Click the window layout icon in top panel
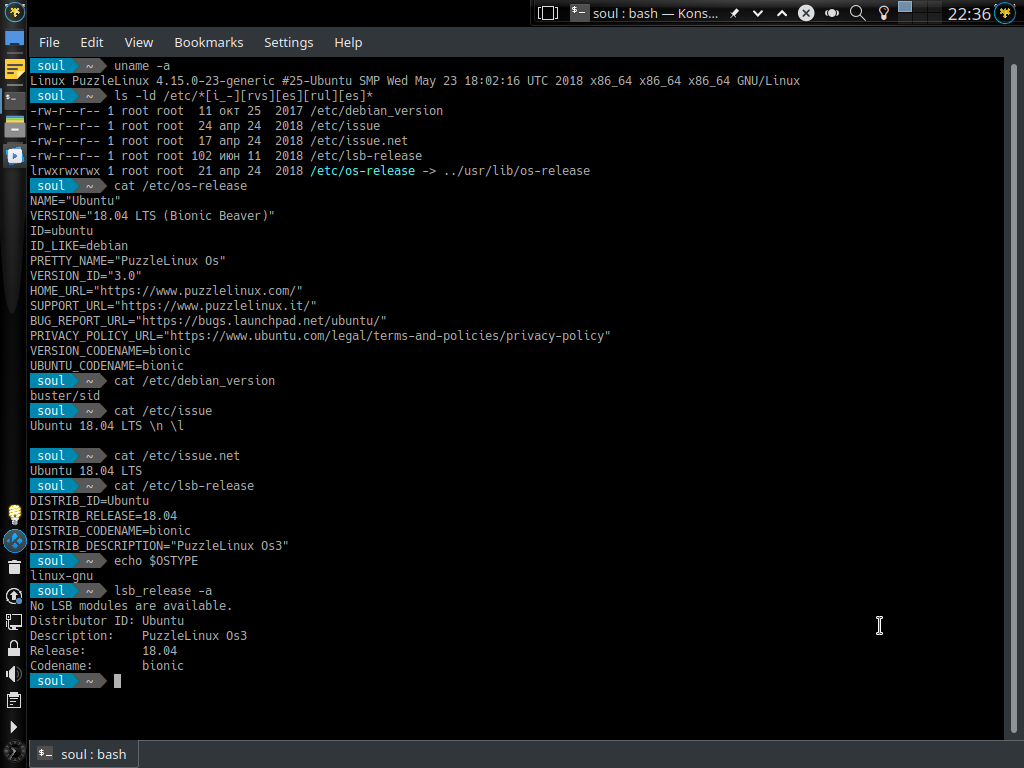Image resolution: width=1024 pixels, height=768 pixels. 548,13
